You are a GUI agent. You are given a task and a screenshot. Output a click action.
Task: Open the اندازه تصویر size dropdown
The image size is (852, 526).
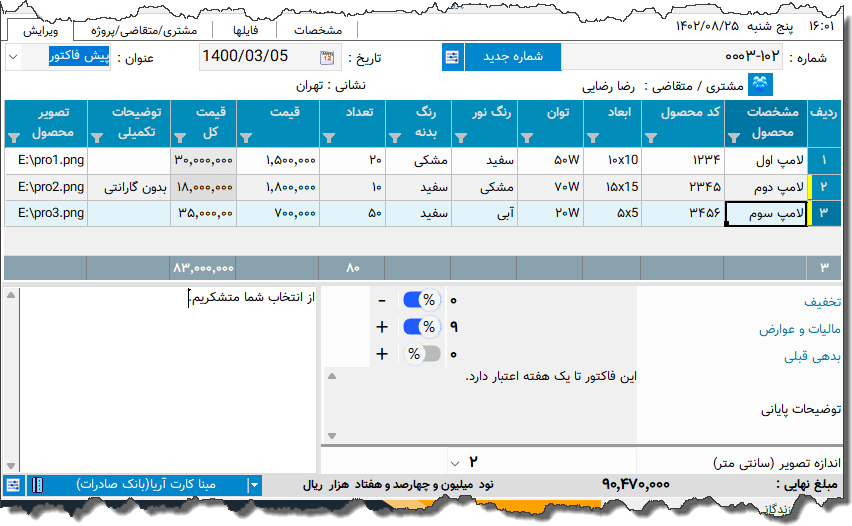(455, 463)
